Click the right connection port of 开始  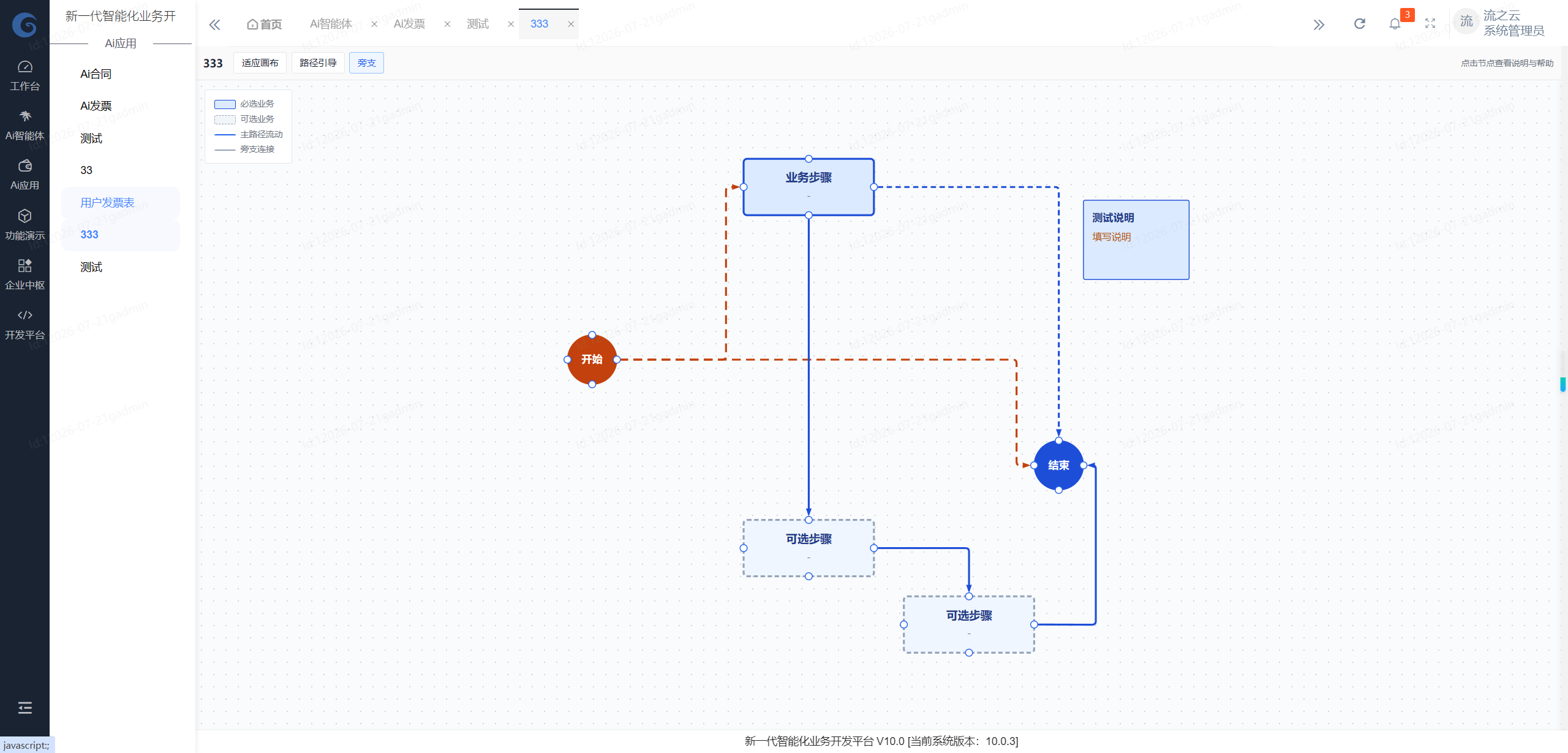(617, 360)
